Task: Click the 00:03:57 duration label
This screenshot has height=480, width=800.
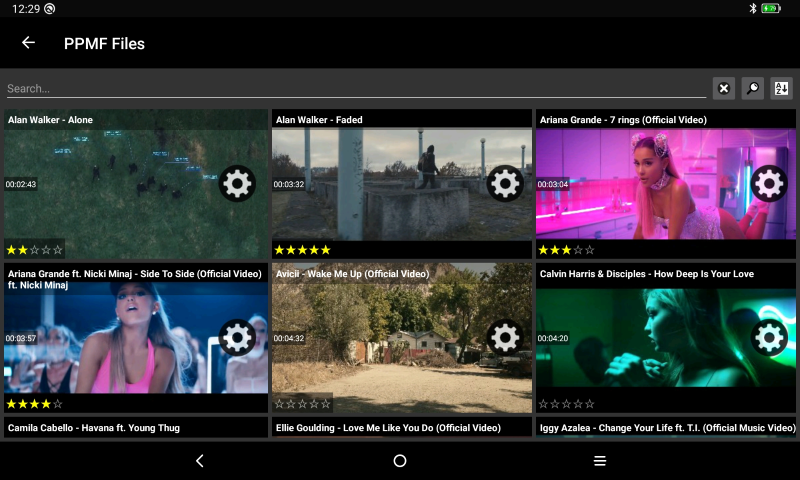Action: [21, 338]
